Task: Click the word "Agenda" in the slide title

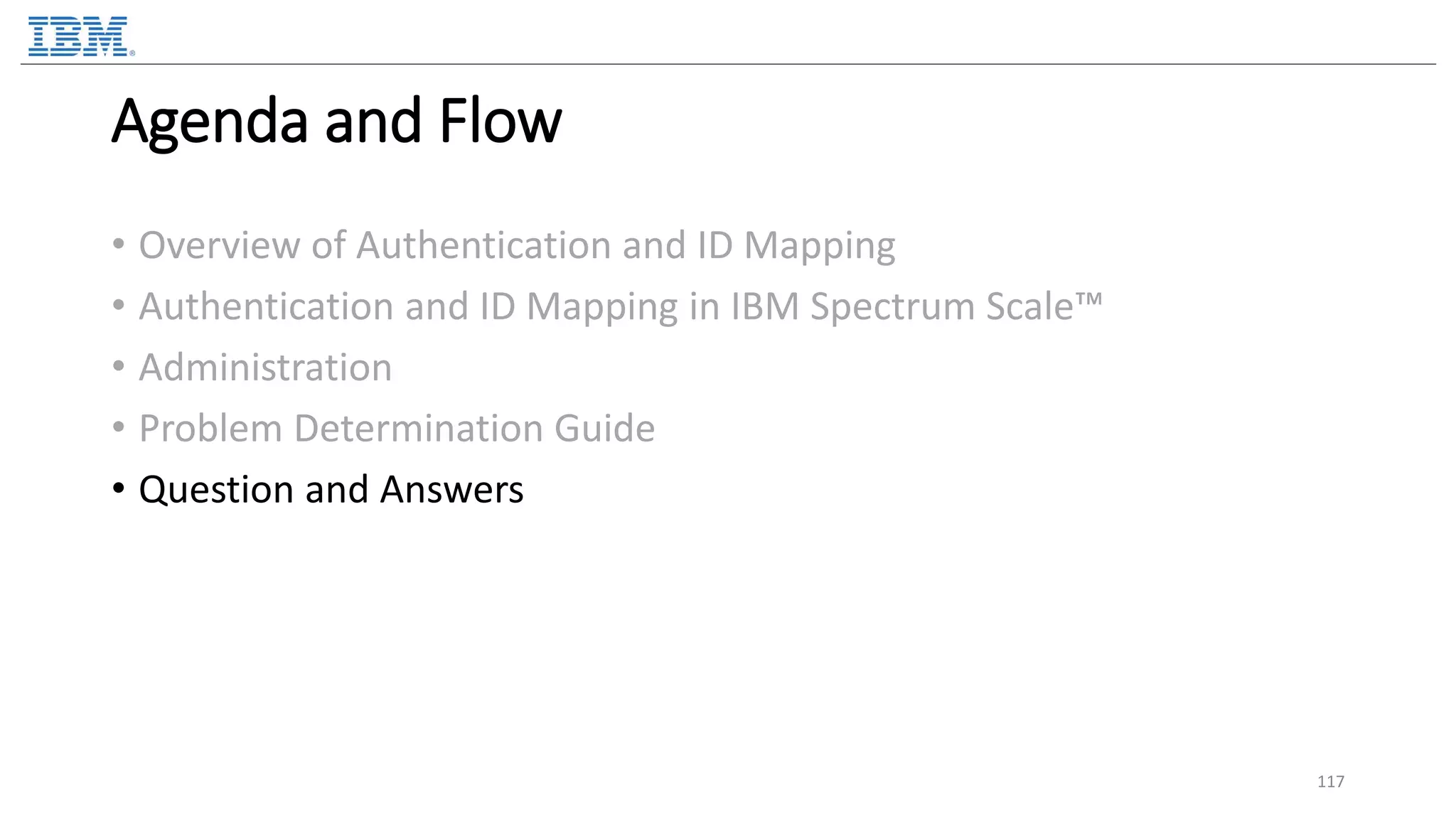Action: 210,122
